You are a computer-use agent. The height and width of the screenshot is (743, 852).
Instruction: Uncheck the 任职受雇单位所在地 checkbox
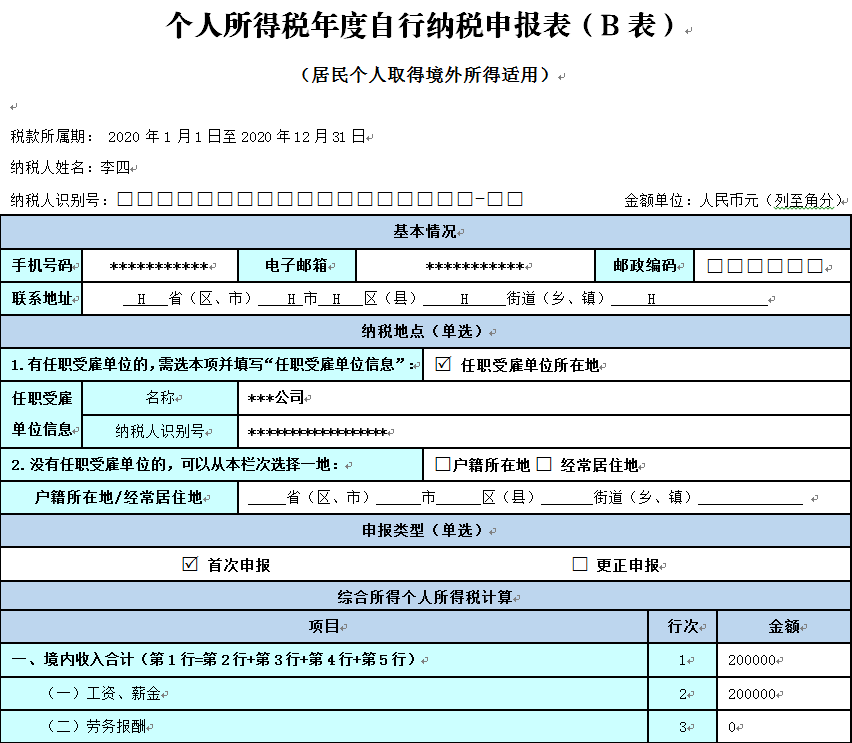coord(443,364)
